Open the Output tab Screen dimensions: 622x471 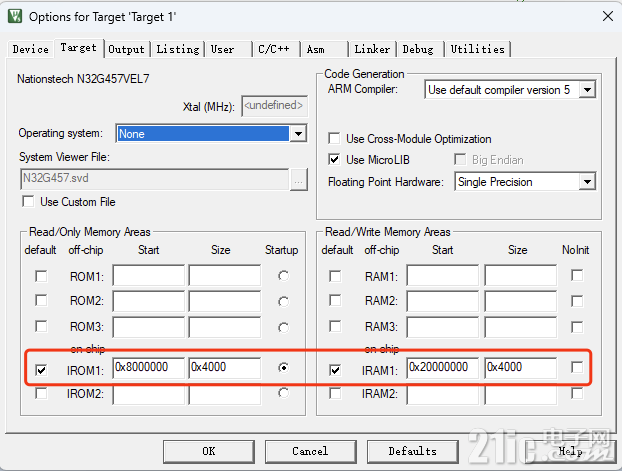[x=127, y=49]
